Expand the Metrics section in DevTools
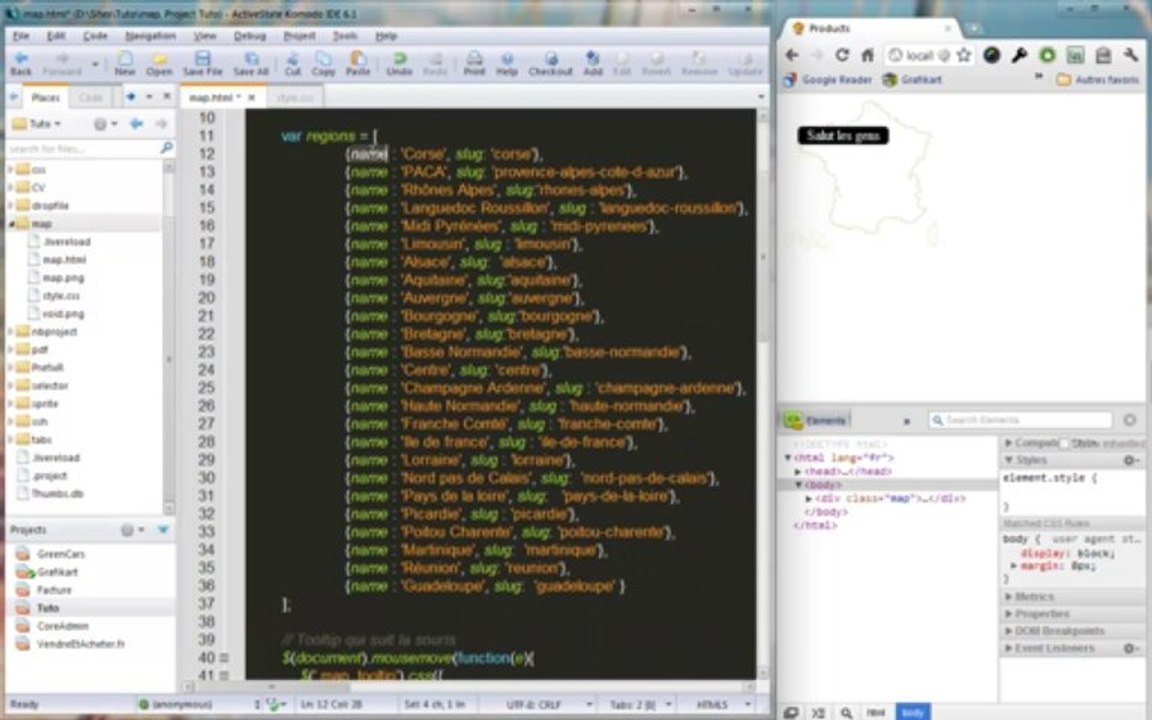Viewport: 1152px width, 720px height. pyautogui.click(x=1009, y=597)
